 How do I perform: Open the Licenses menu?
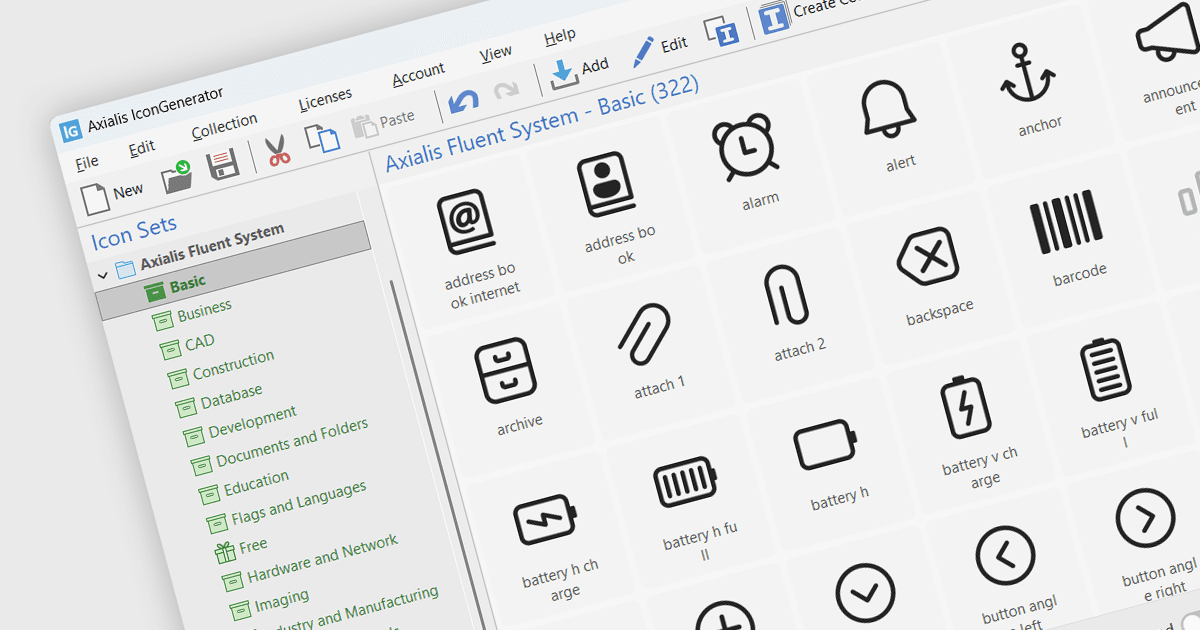325,99
